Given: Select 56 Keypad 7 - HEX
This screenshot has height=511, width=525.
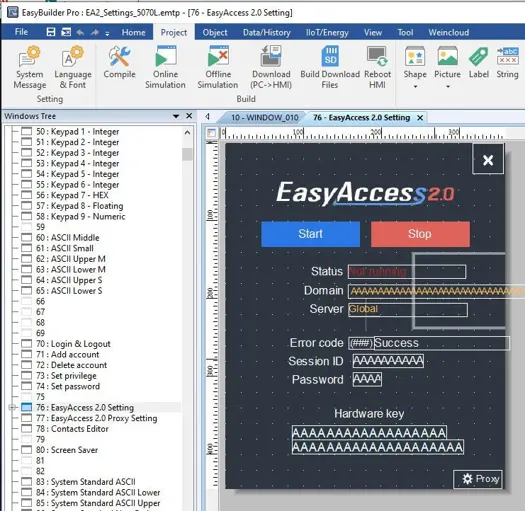Looking at the screenshot, I should [x=72, y=195].
